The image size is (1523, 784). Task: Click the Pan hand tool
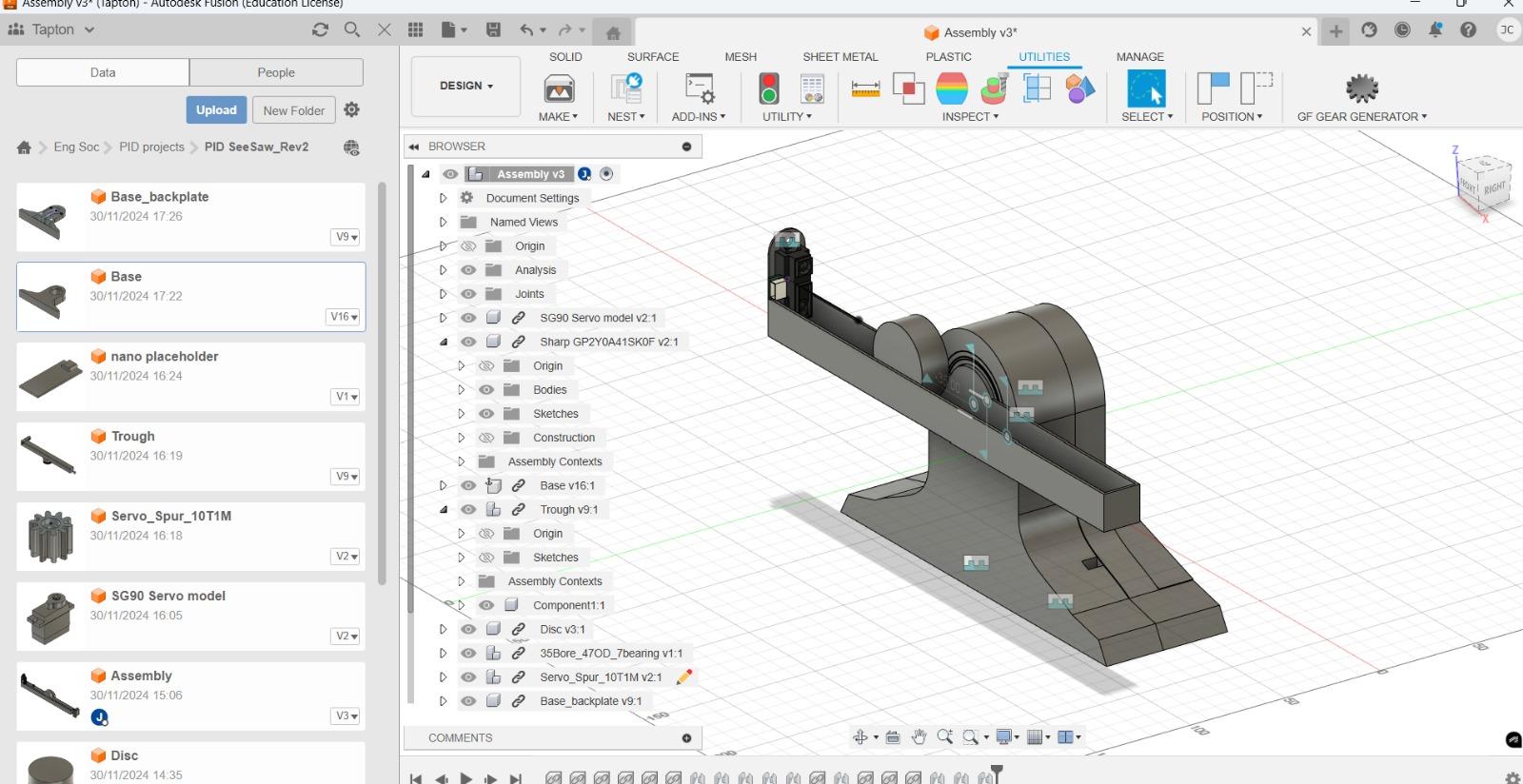point(919,736)
